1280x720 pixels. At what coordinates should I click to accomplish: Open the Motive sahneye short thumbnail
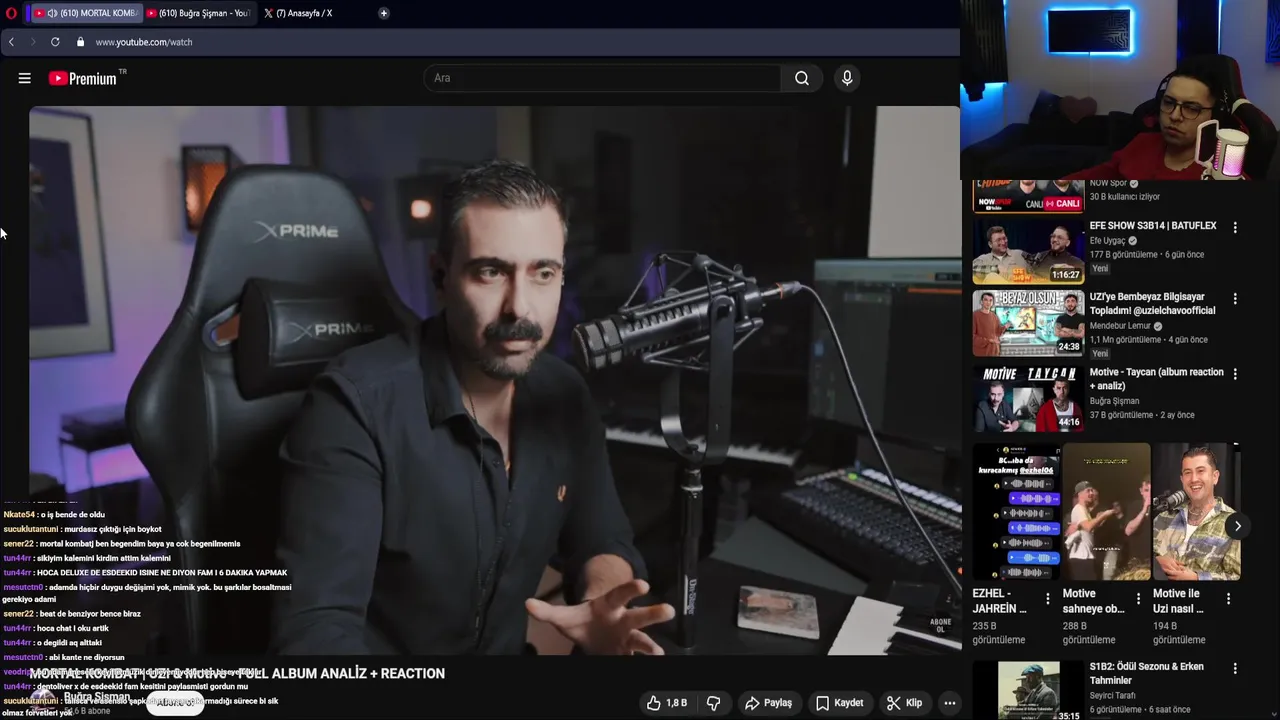pos(1106,512)
